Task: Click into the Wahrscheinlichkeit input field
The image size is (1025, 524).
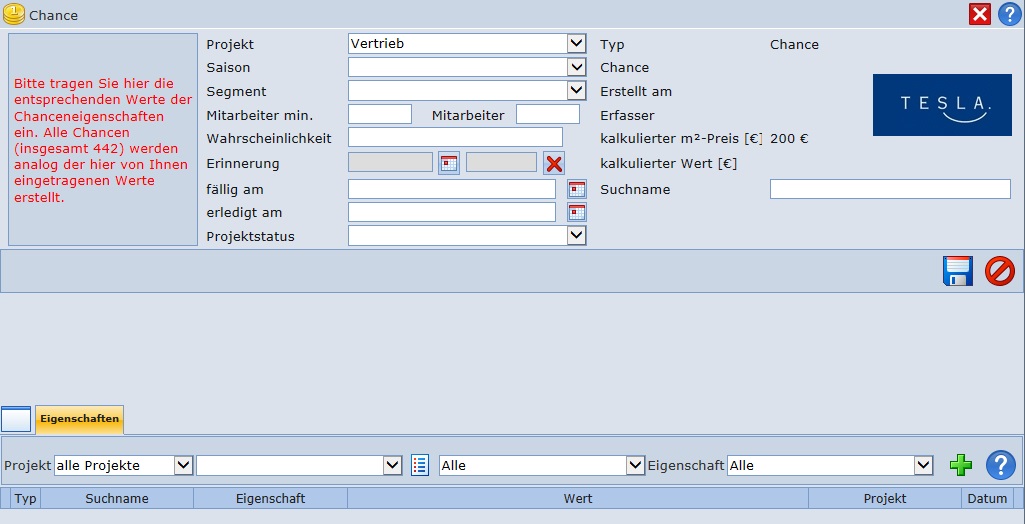Action: pos(455,137)
